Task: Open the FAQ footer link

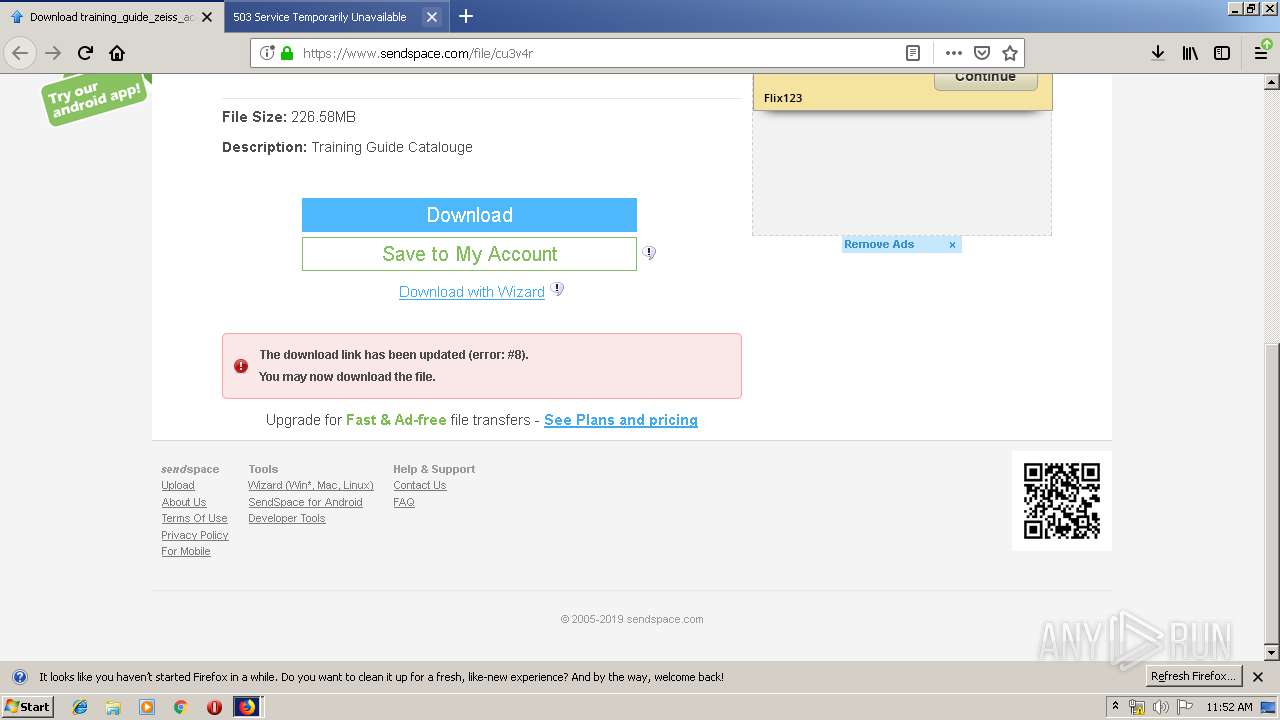Action: pos(404,502)
